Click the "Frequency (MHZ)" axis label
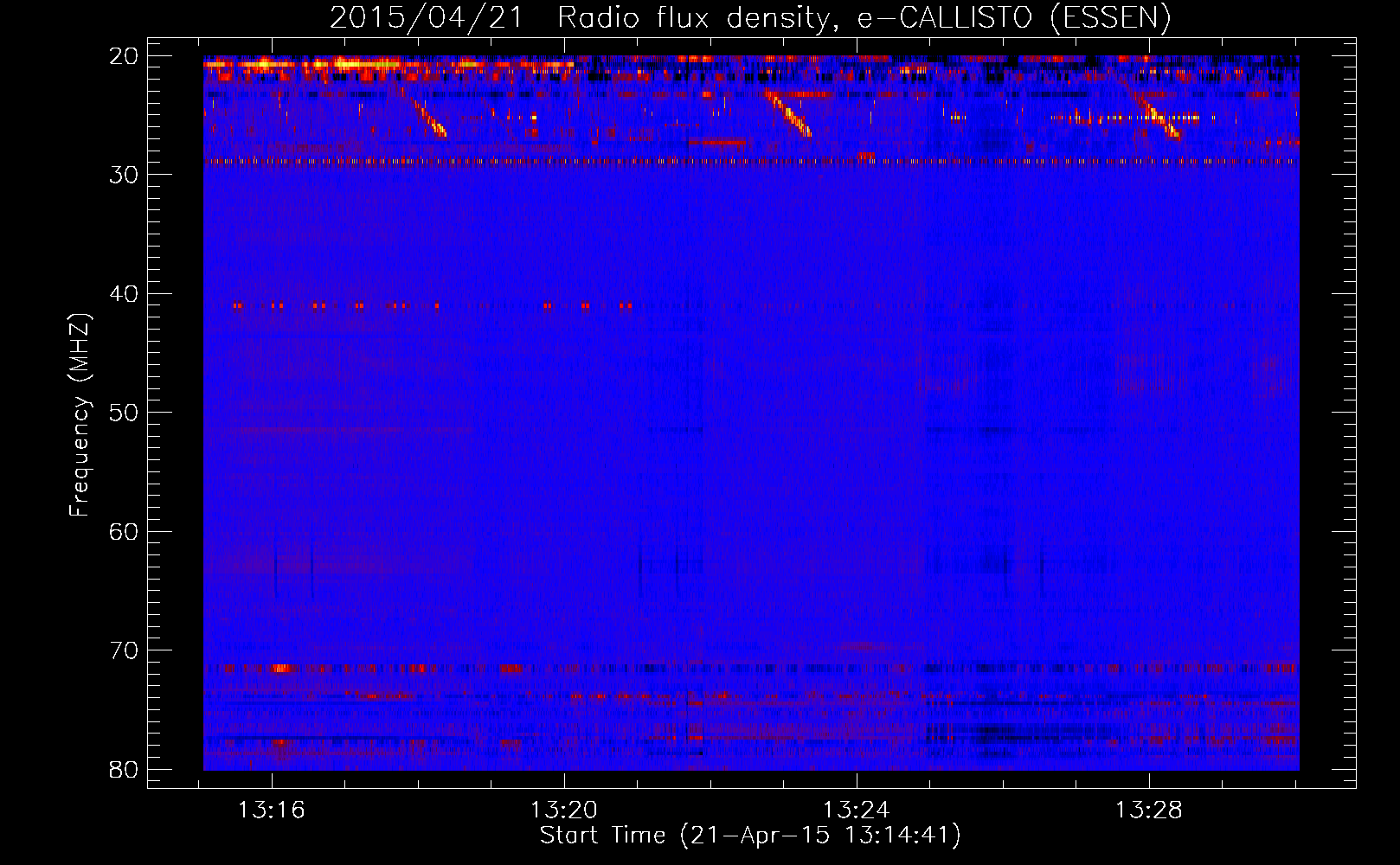Viewport: 1400px width, 865px height. click(80, 415)
